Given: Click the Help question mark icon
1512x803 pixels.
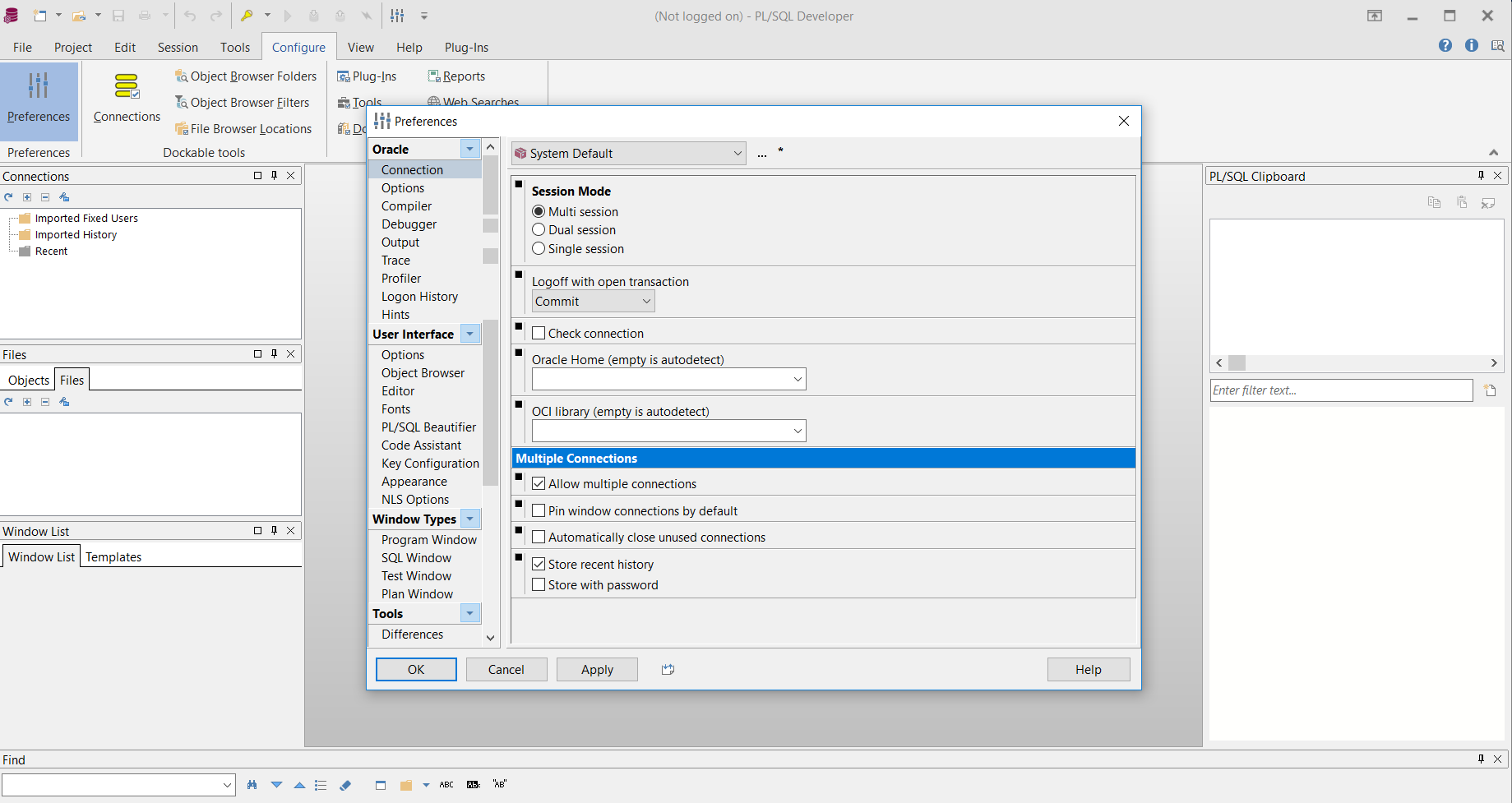Looking at the screenshot, I should [x=1445, y=46].
